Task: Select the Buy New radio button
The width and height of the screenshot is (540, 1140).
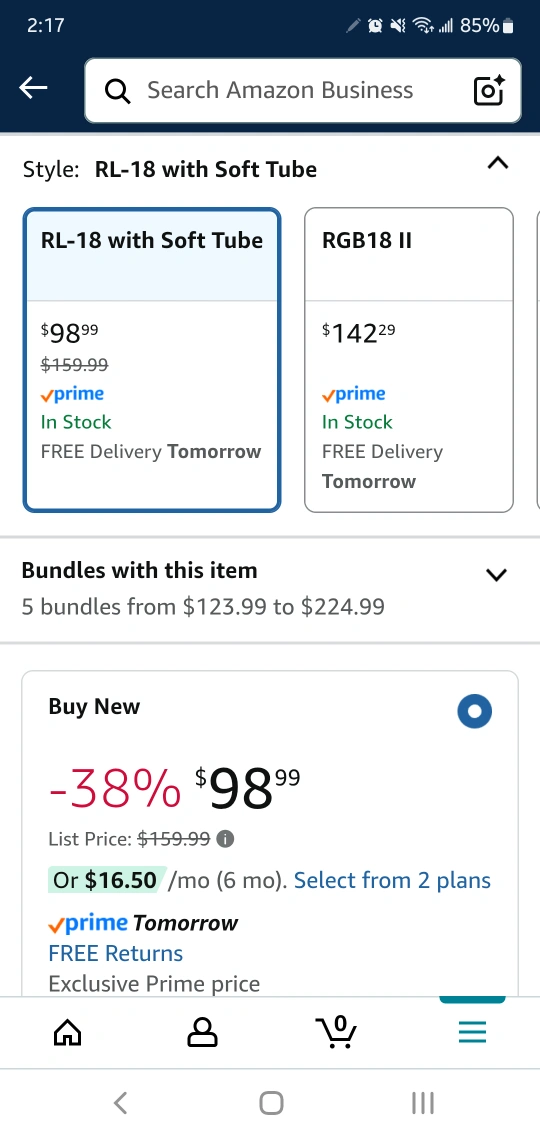Action: click(x=475, y=711)
